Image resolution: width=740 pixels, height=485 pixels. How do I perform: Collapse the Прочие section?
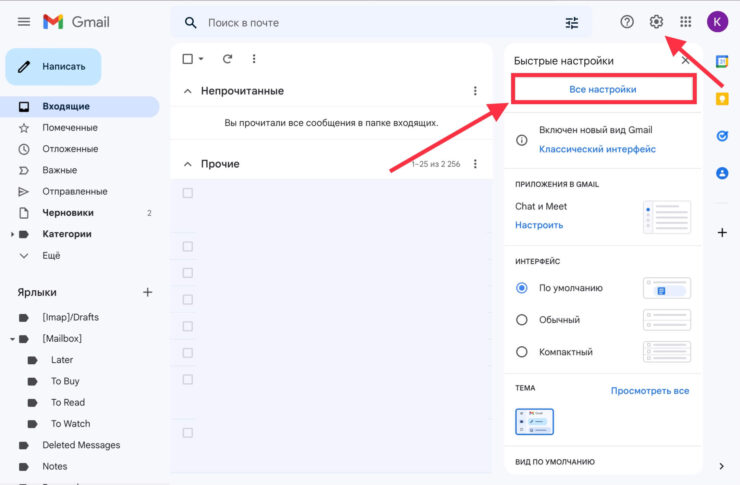tap(187, 164)
